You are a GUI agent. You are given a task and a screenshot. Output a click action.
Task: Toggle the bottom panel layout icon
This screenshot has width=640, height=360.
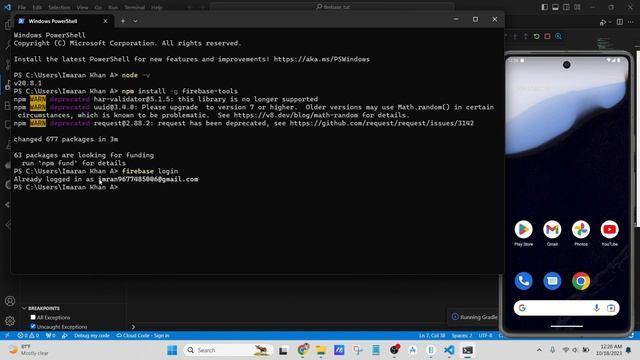tap(555, 7)
